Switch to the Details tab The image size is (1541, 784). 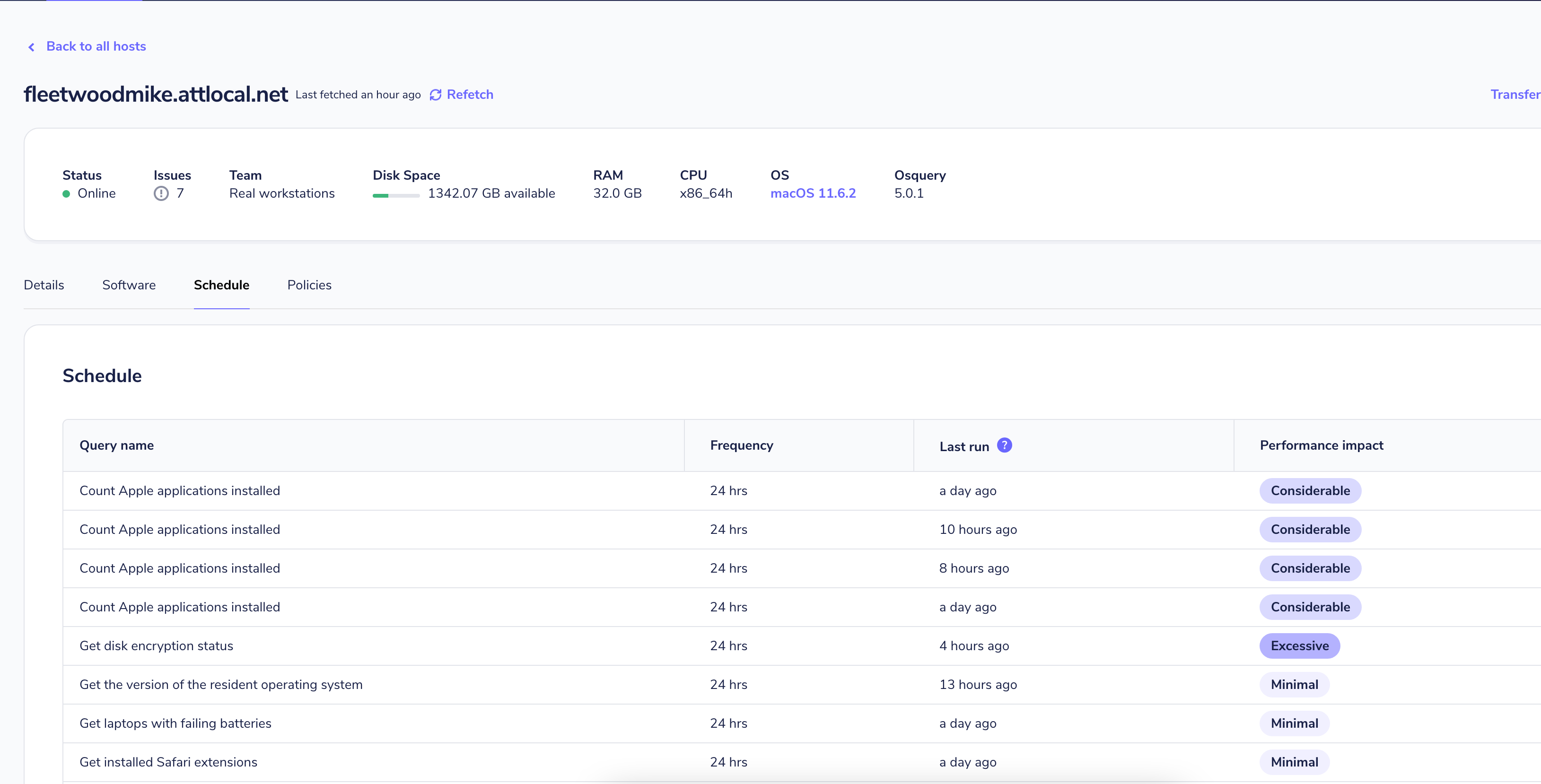click(43, 285)
